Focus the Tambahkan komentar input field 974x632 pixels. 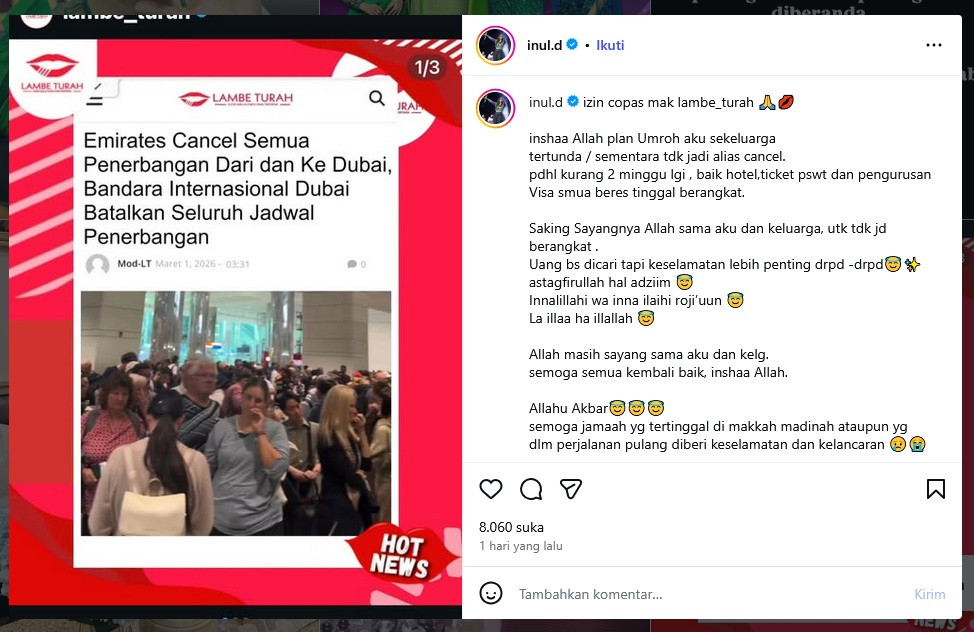click(x=708, y=594)
